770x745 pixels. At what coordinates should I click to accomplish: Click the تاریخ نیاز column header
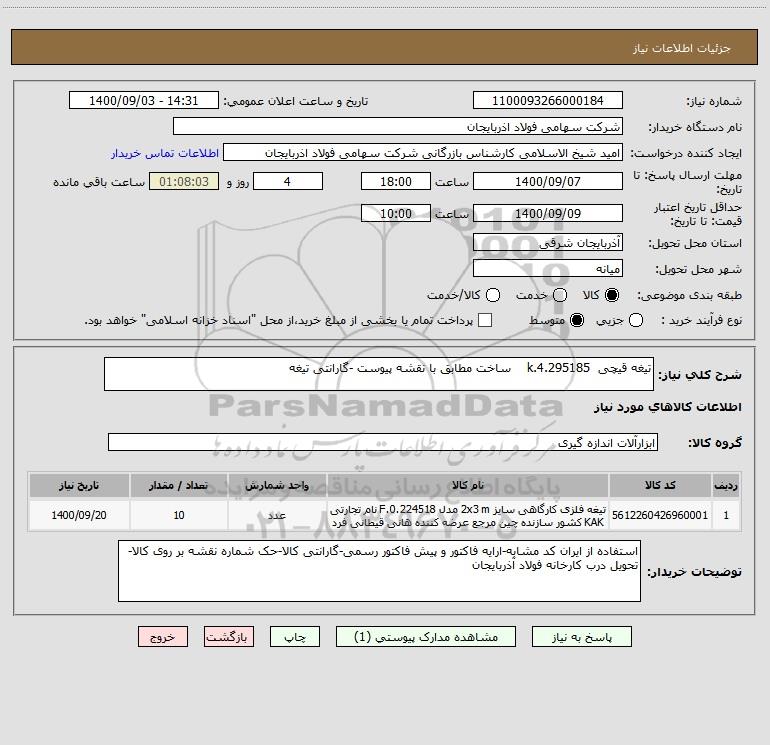[79, 485]
